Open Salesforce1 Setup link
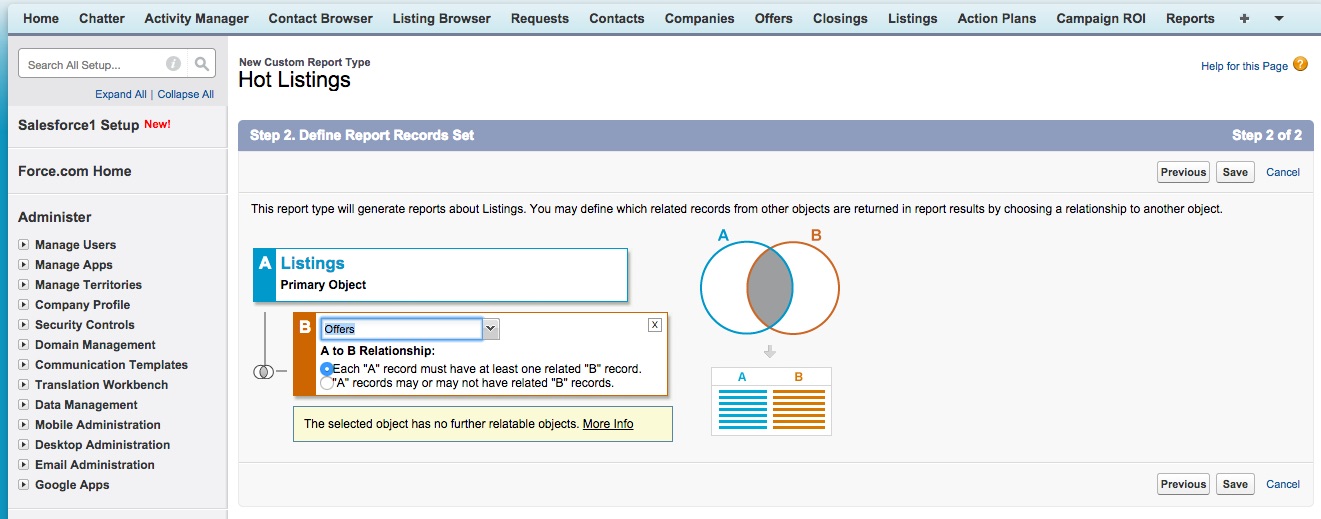 (78, 126)
